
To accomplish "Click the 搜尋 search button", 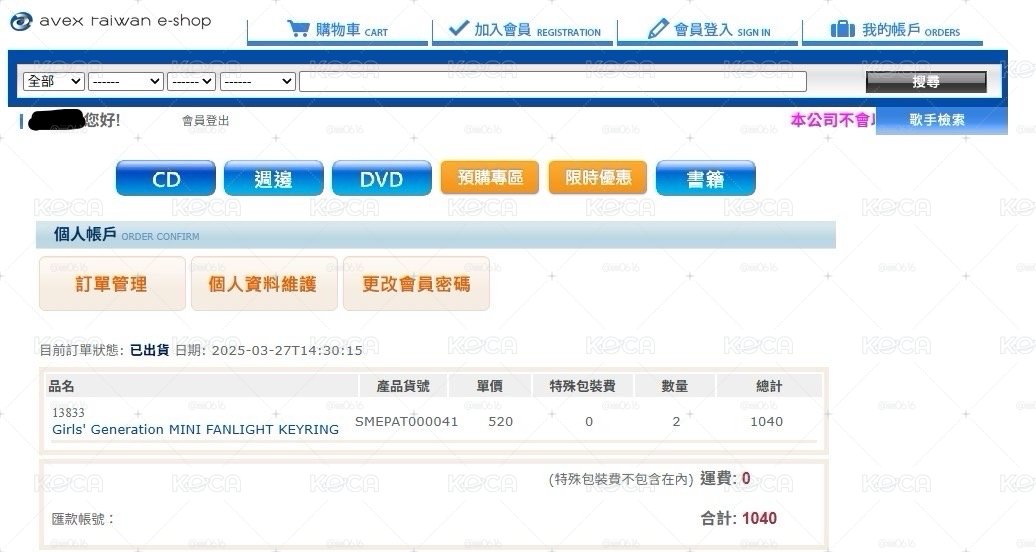I will pyautogui.click(x=926, y=81).
